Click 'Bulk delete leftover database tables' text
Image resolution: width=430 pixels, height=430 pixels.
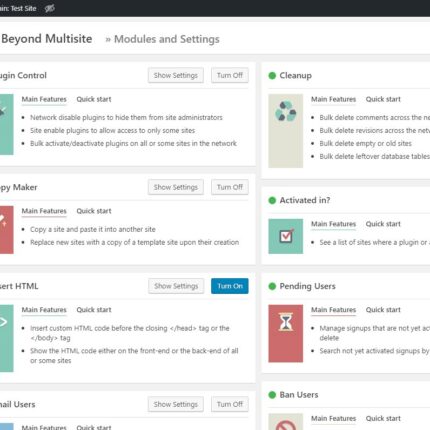click(x=375, y=157)
